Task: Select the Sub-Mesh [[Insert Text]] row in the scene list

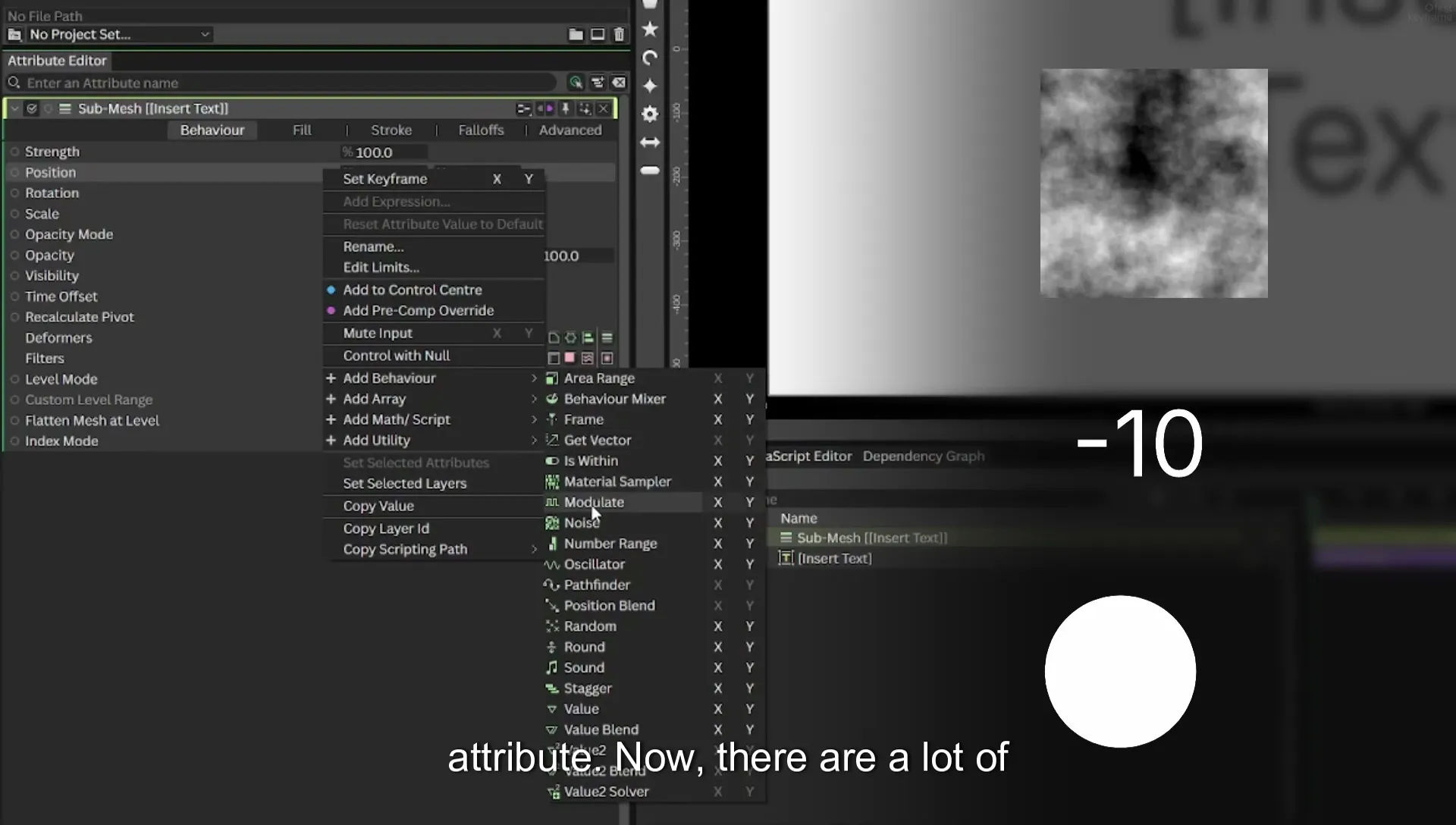Action: click(872, 538)
